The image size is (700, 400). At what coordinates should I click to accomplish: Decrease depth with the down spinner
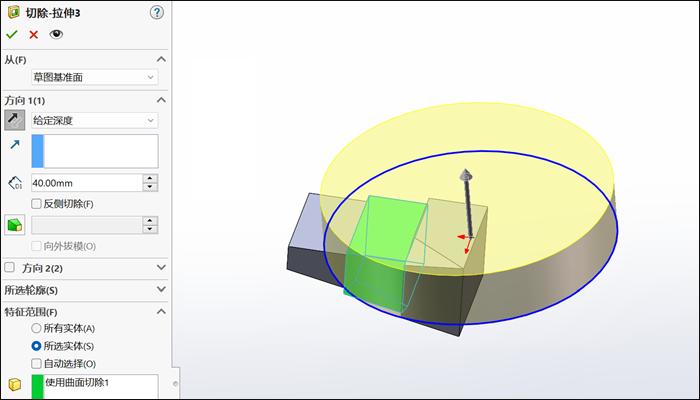pos(150,187)
